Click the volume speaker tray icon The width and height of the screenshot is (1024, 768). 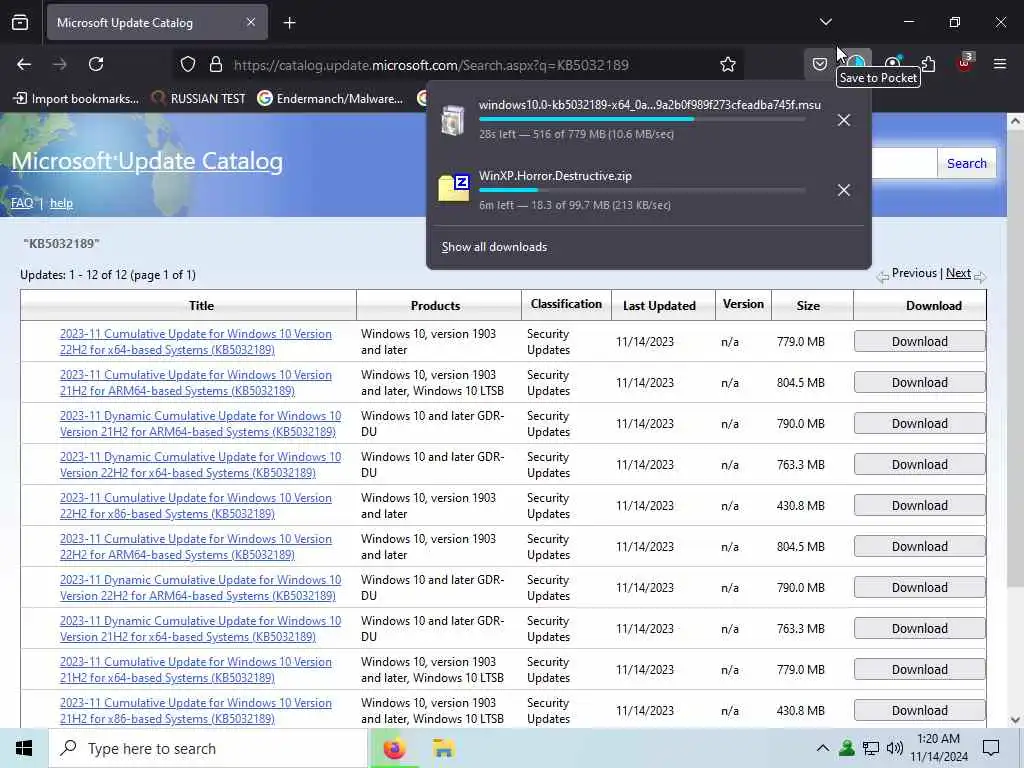point(895,748)
